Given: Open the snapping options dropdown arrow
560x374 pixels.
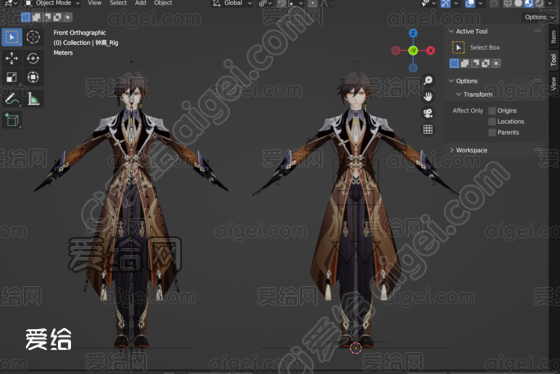Looking at the screenshot, I should pyautogui.click(x=297, y=3).
